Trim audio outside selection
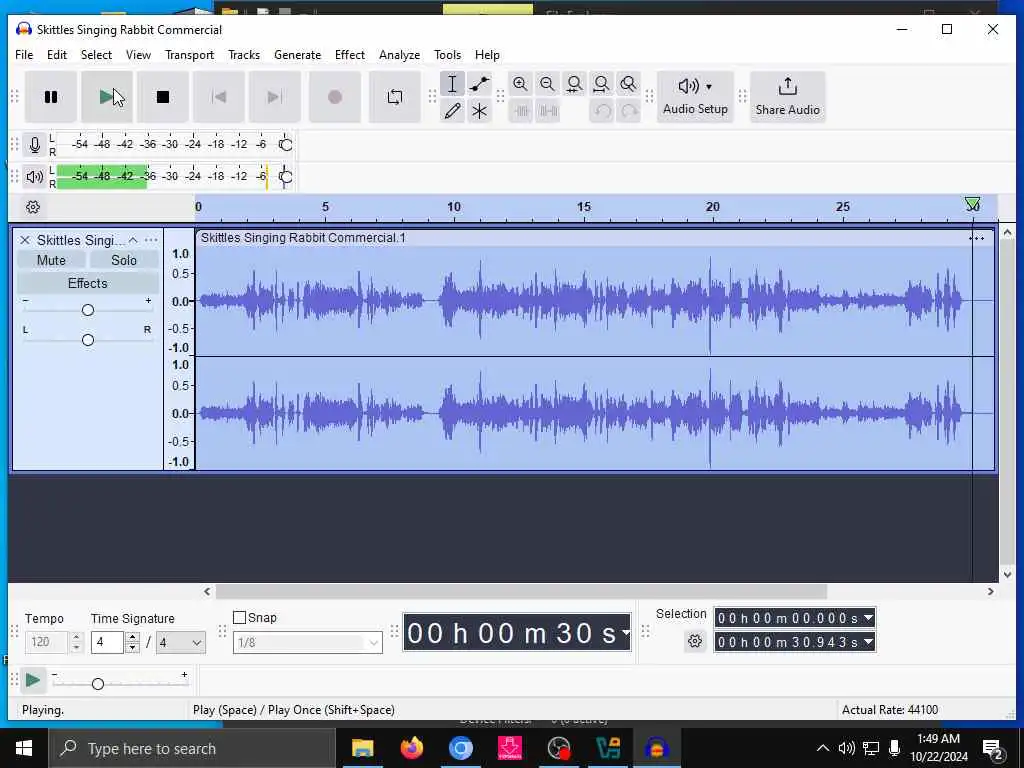Viewport: 1024px width, 768px height. 521,111
